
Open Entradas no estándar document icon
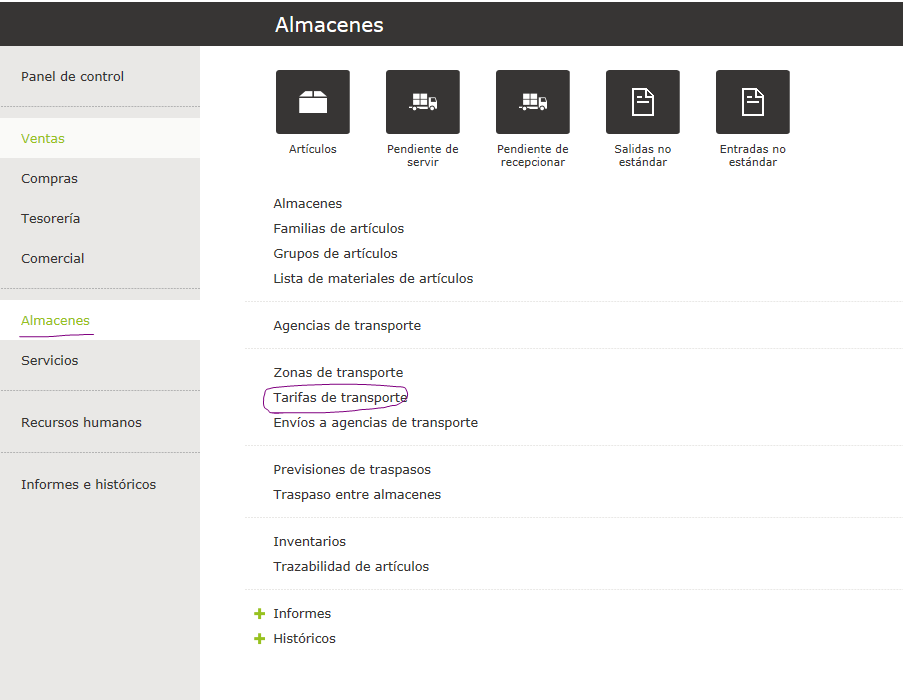click(753, 102)
